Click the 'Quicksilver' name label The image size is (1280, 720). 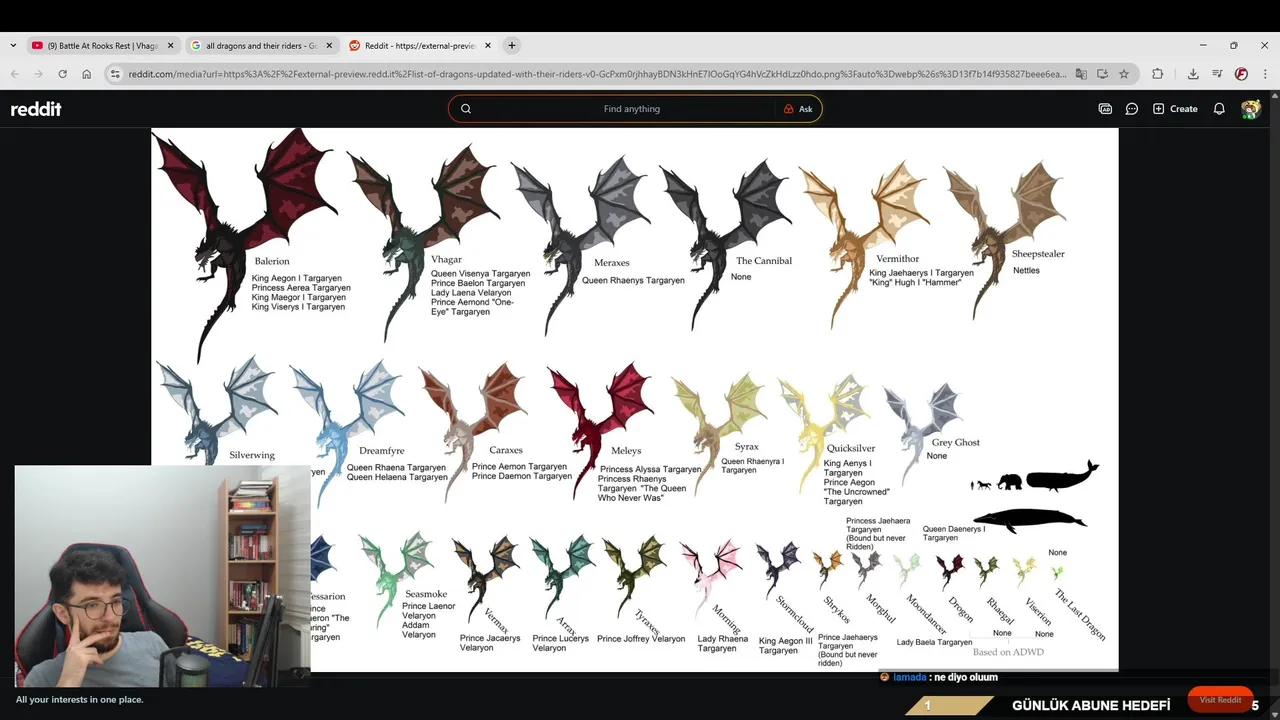851,449
